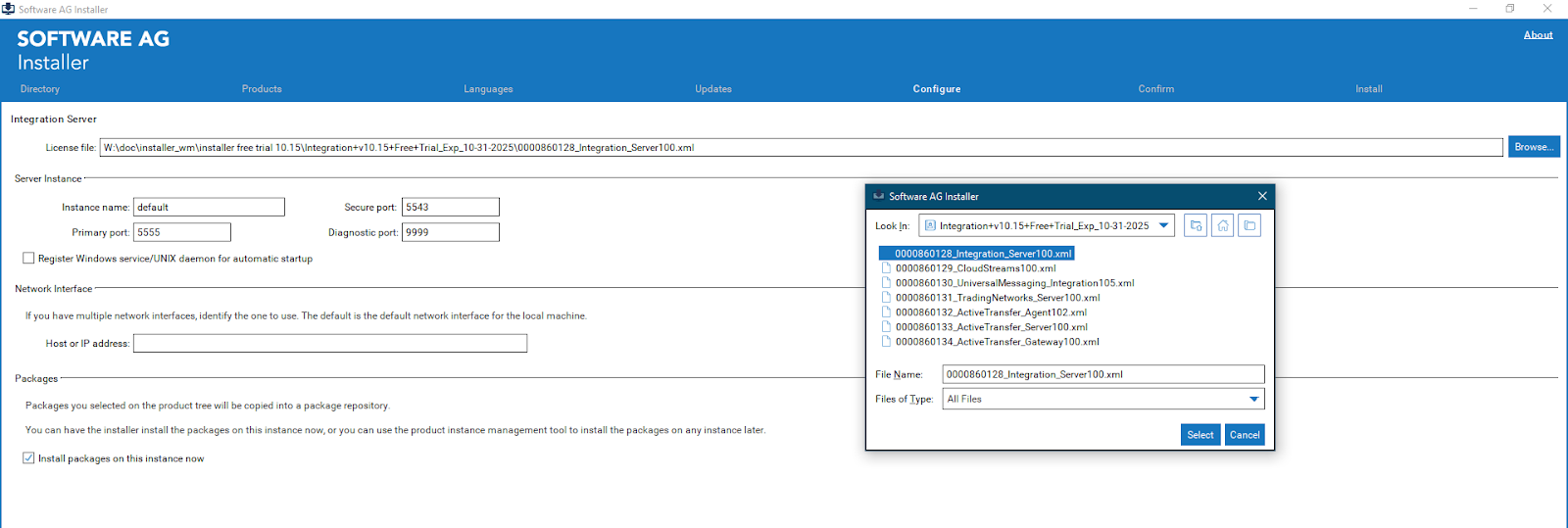The image size is (1568, 528).
Task: Toggle Register Windows service/UNIX daemon checkbox
Action: [28, 259]
